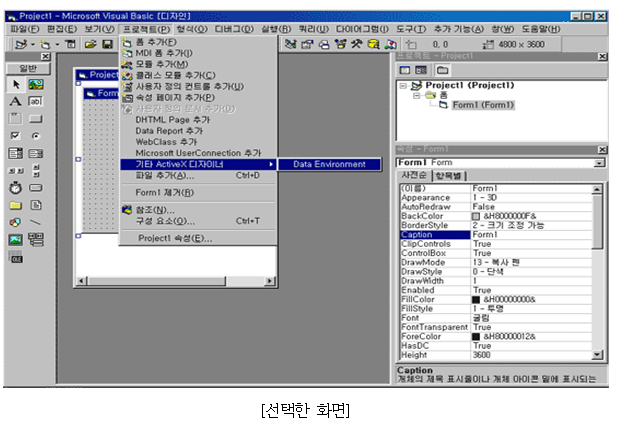
Task: Open the Form1 Form object dropdown
Action: pyautogui.click(x=600, y=163)
